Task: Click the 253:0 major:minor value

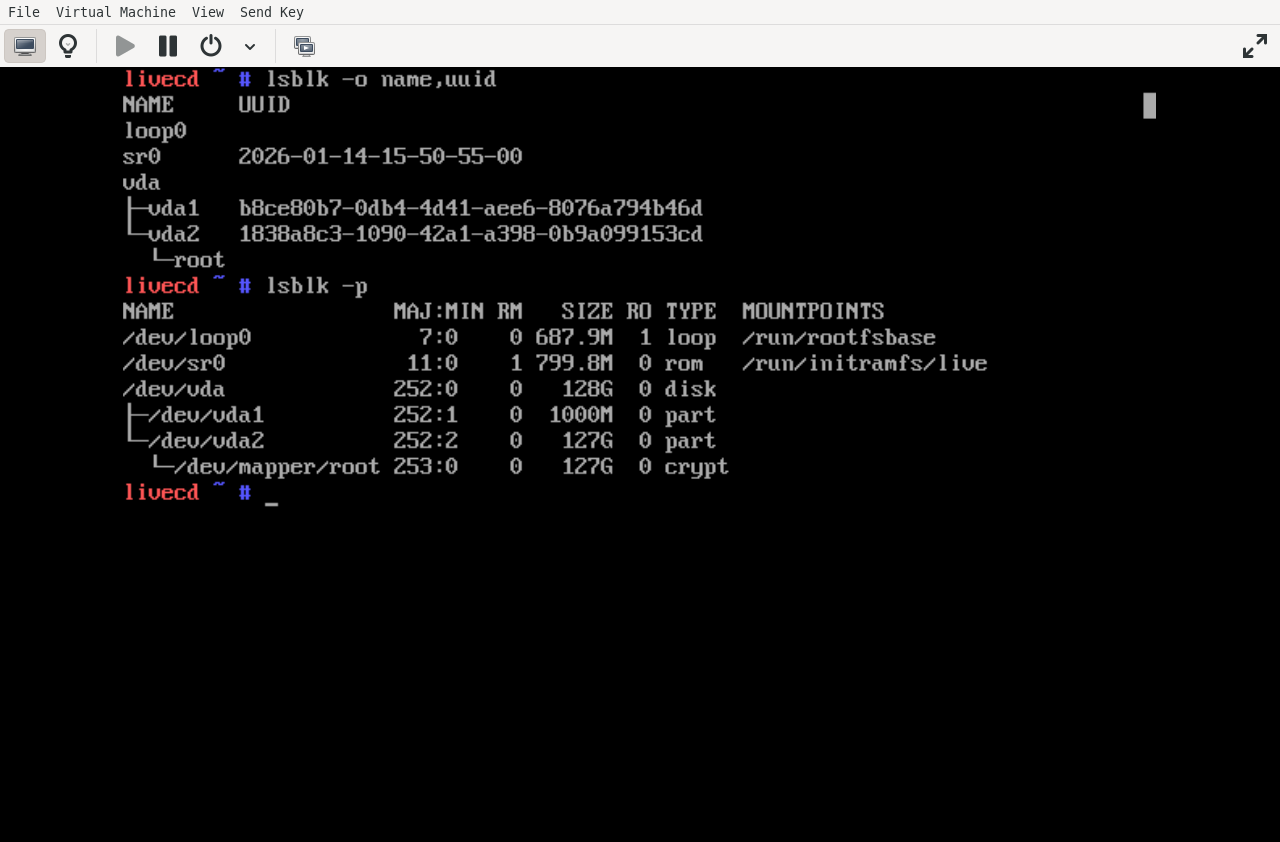Action: 425,467
